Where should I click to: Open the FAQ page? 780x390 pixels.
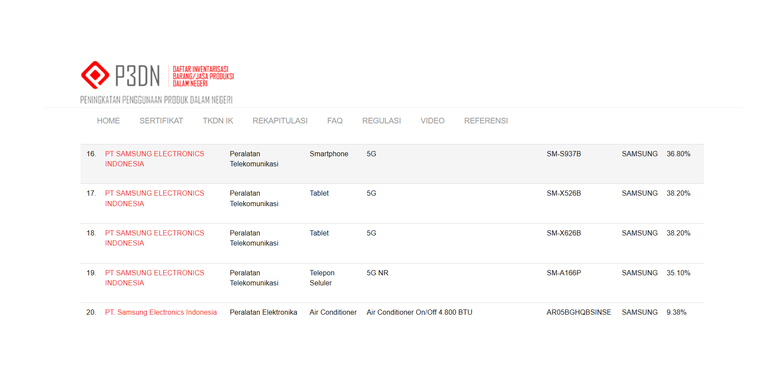(335, 121)
